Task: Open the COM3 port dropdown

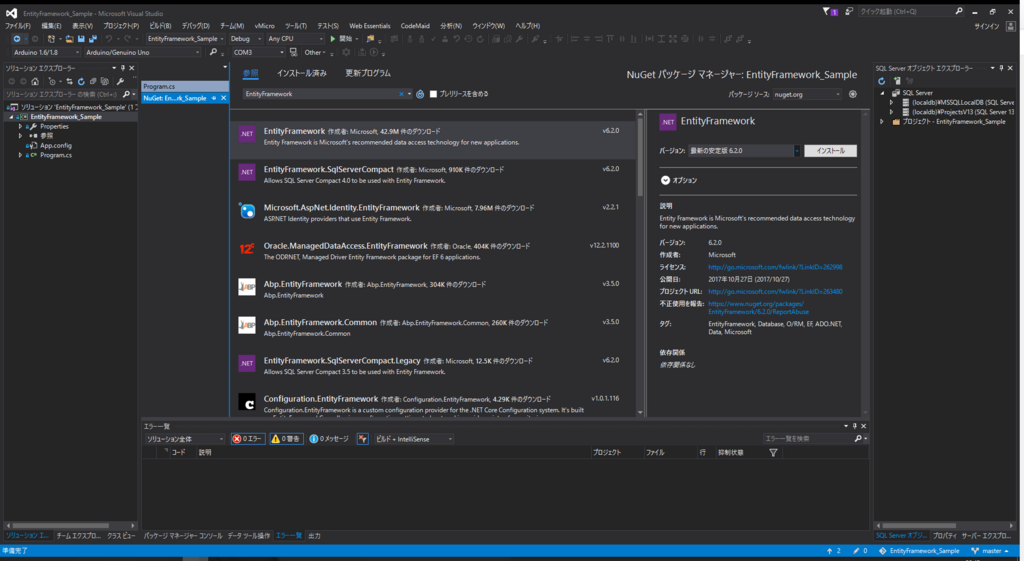Action: pos(258,52)
